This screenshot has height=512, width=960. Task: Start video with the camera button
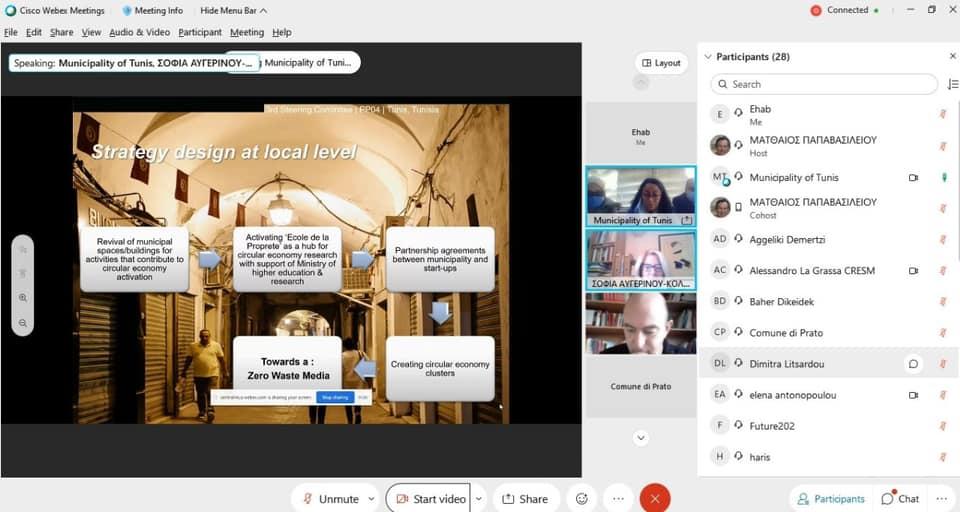pos(430,499)
